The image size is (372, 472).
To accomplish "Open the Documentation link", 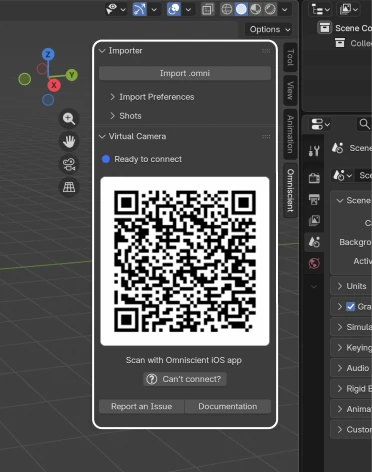I will pyautogui.click(x=228, y=407).
